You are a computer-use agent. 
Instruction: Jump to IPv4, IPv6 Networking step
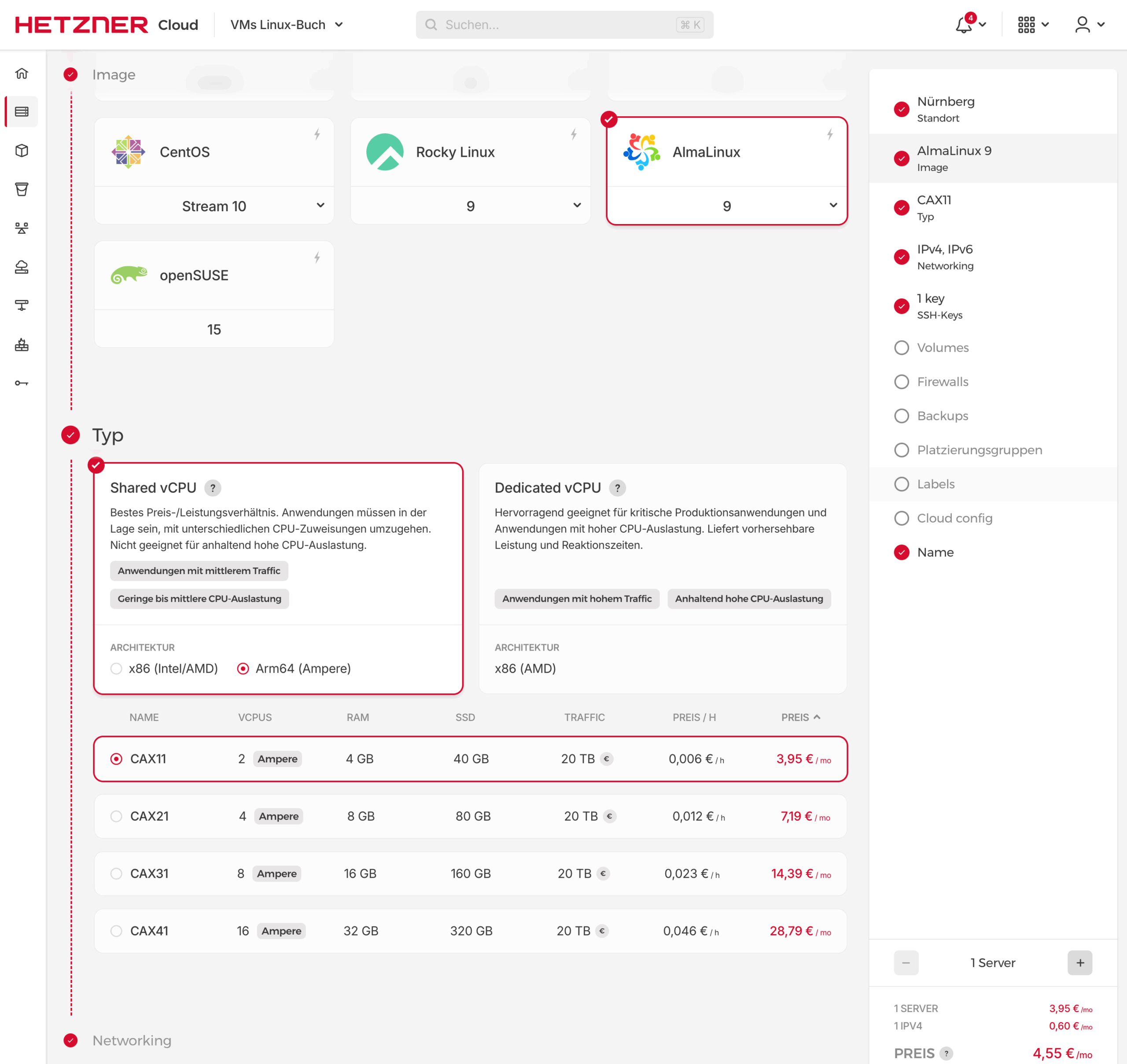pyautogui.click(x=993, y=257)
